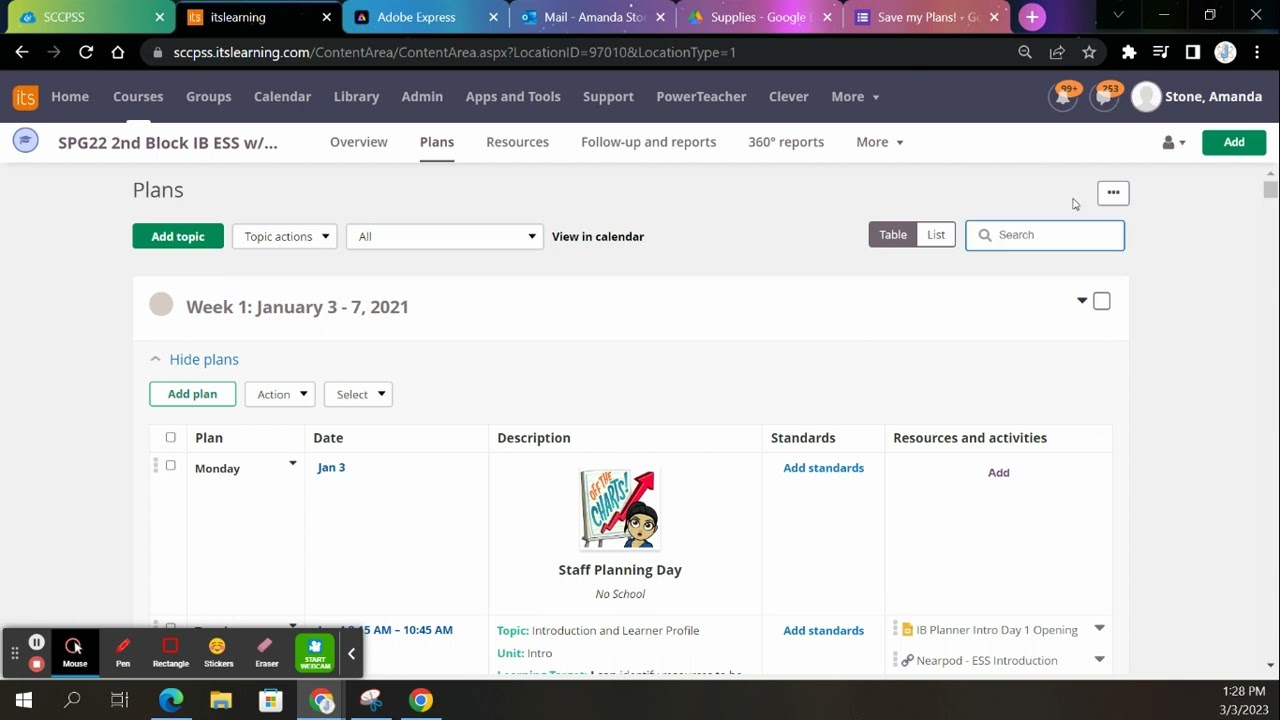Switch to Table view
The image size is (1280, 720).
[893, 235]
